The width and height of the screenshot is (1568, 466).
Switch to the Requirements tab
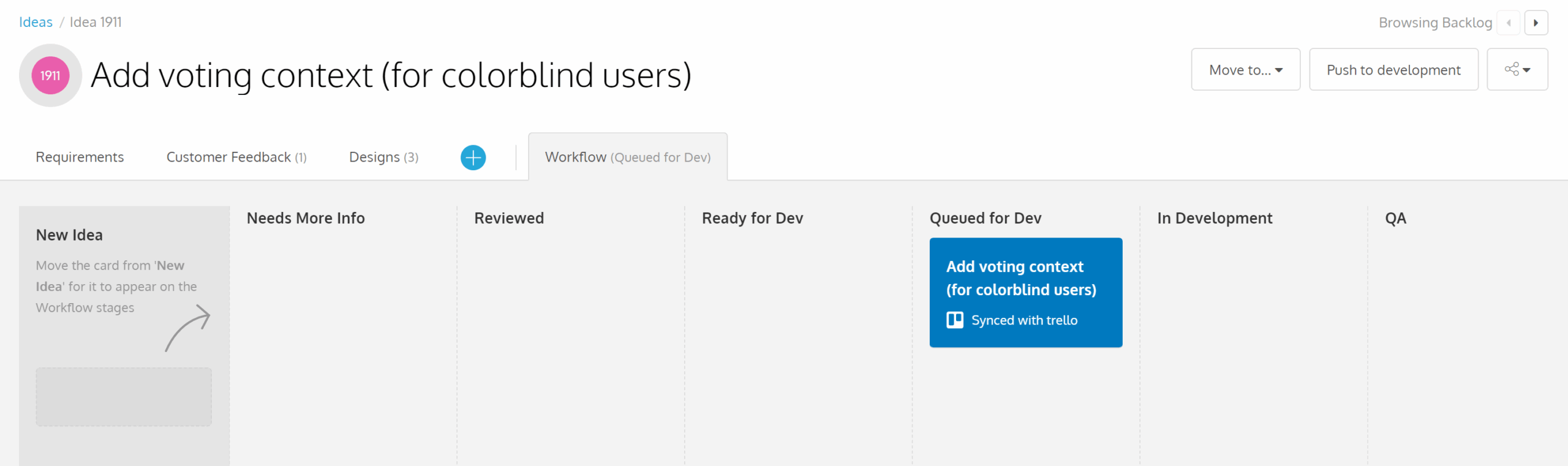tap(80, 157)
